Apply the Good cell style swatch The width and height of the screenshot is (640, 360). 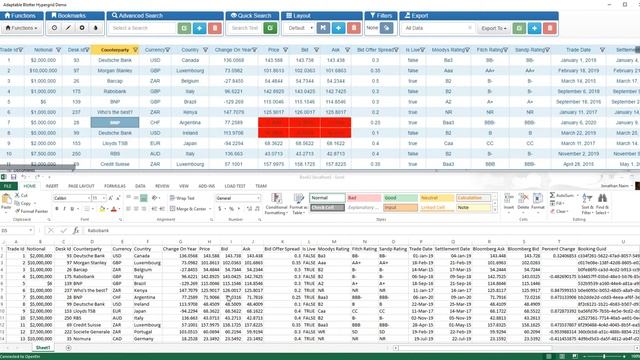pos(400,198)
